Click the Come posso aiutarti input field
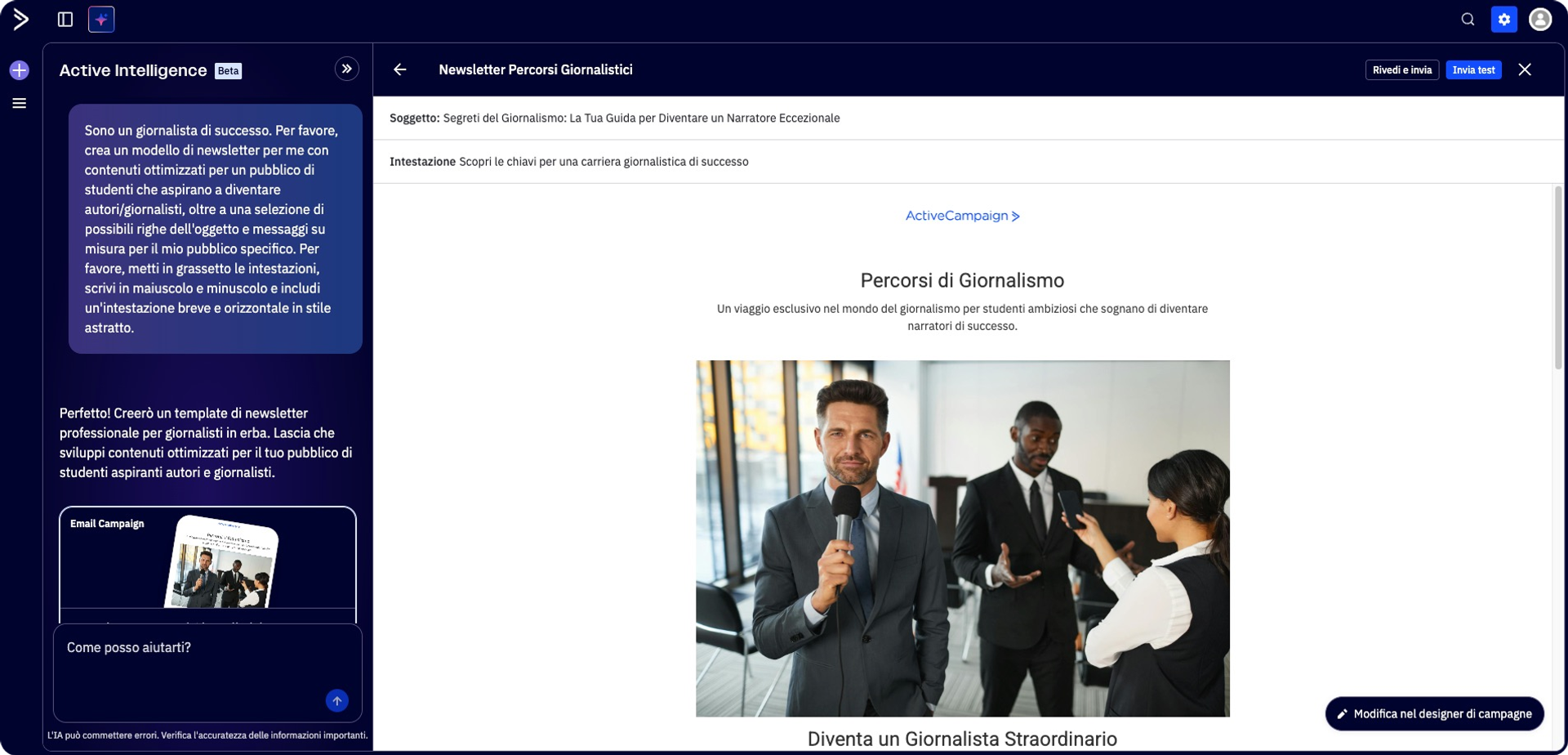 [207, 672]
